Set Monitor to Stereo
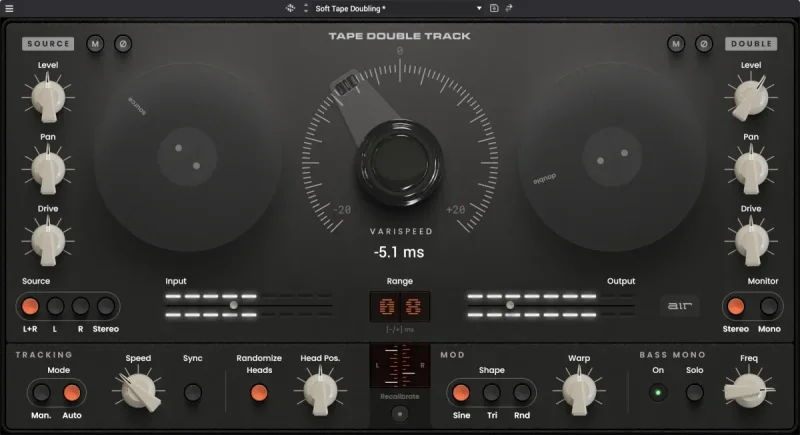Screen dimensions: 800x435 tap(735, 306)
